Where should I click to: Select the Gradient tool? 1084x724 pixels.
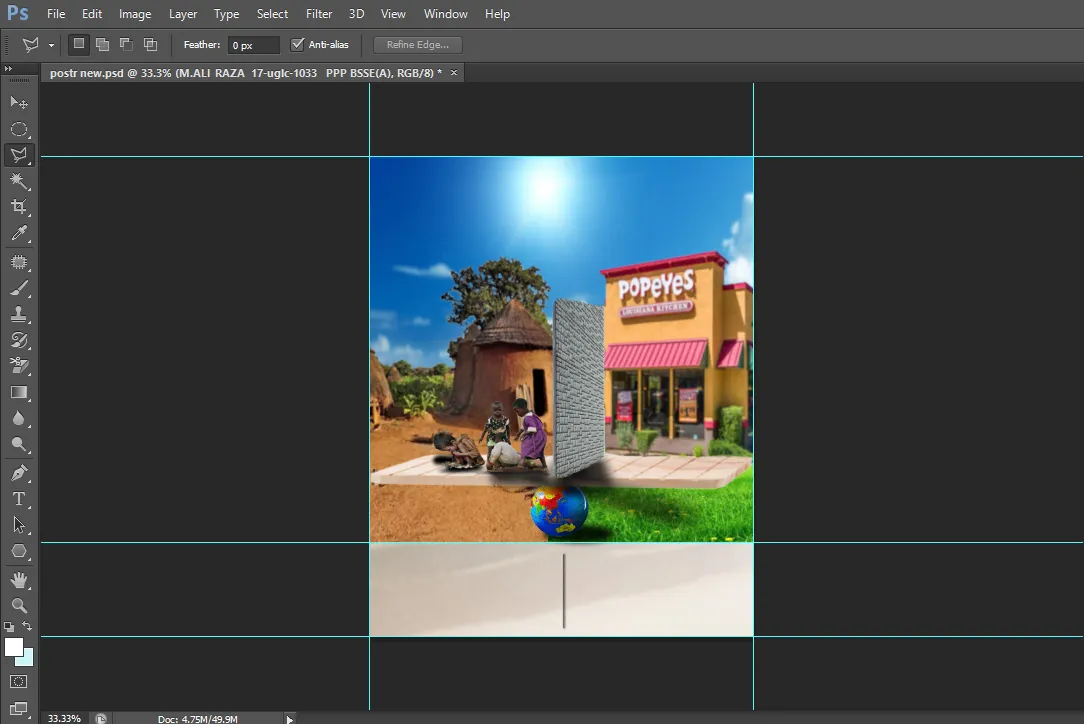19,392
